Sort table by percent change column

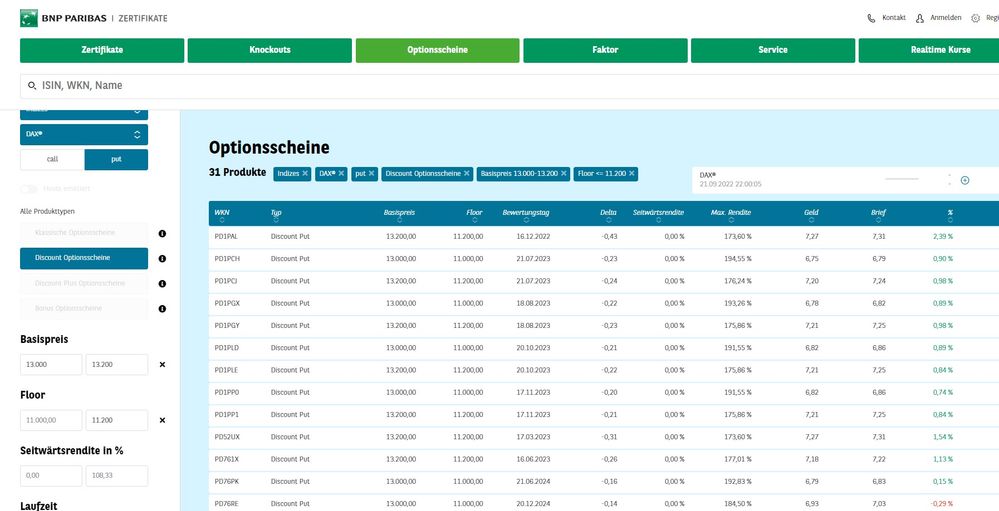coord(950,220)
